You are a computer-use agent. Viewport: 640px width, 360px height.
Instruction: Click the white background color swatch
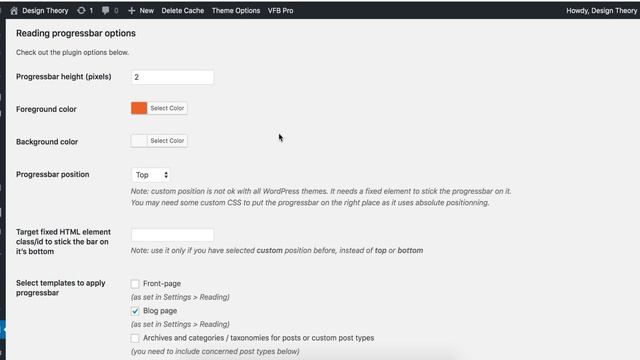[x=139, y=141]
